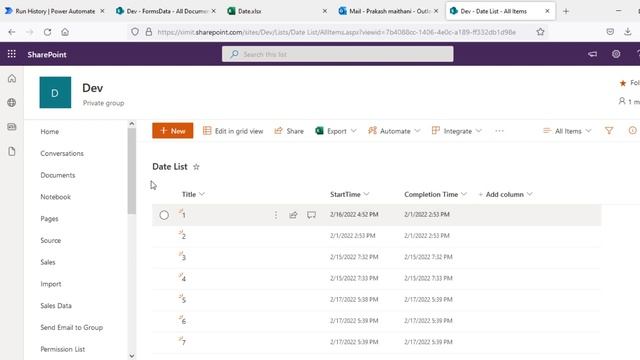
Task: Open browser downloads arrow icon
Action: (628, 32)
